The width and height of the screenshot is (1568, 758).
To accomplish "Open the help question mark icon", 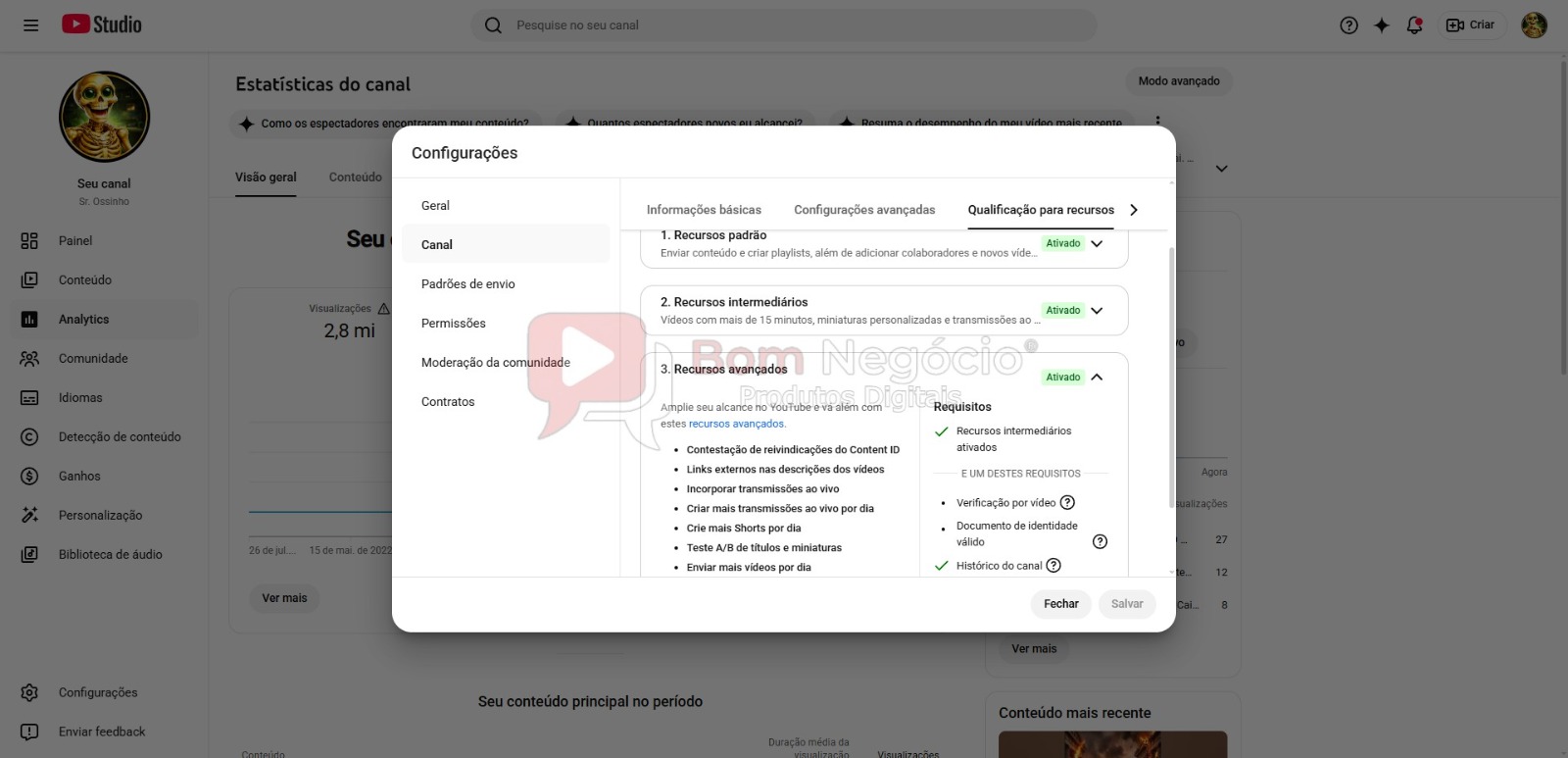I will coord(1348,25).
